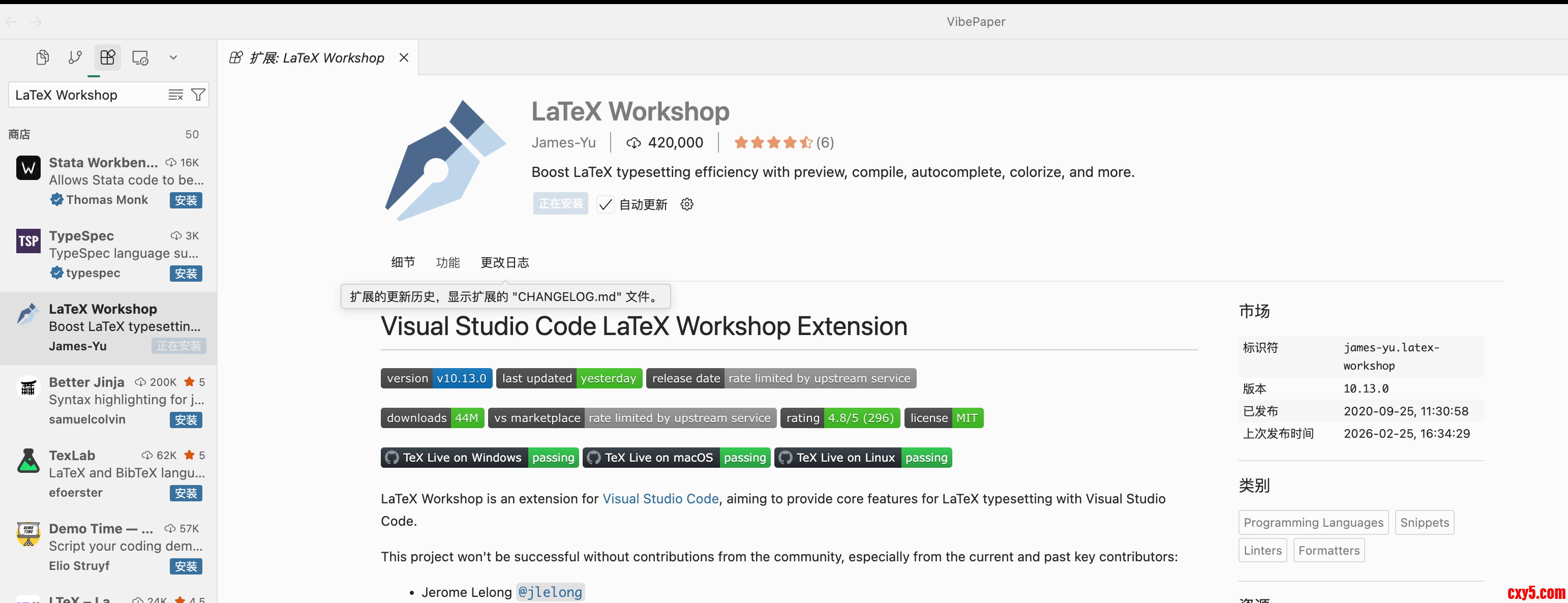Close the LaTeX Workshop extension tab
Image resolution: width=1568 pixels, height=603 pixels.
point(404,58)
